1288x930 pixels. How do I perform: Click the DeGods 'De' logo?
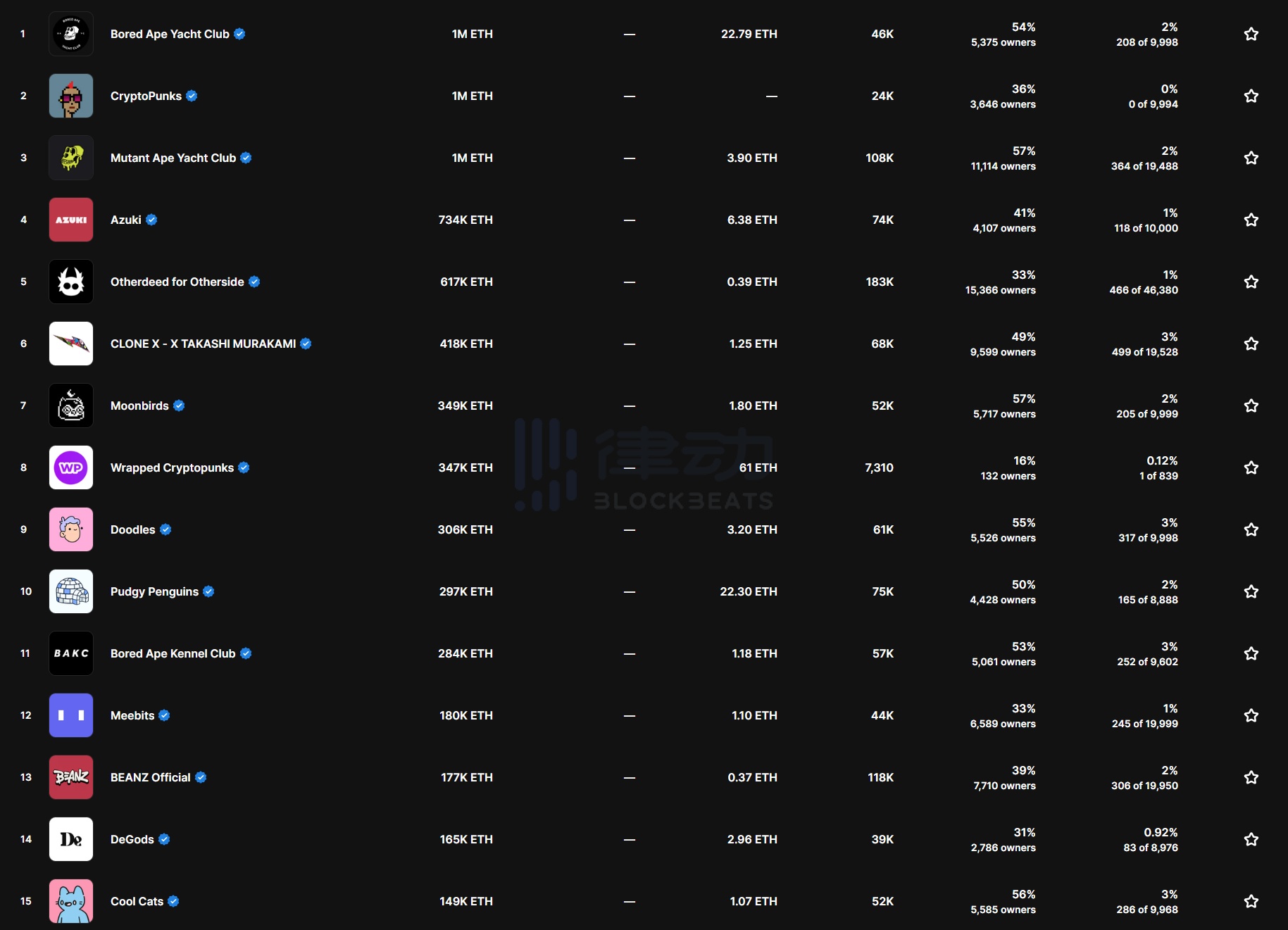(71, 839)
